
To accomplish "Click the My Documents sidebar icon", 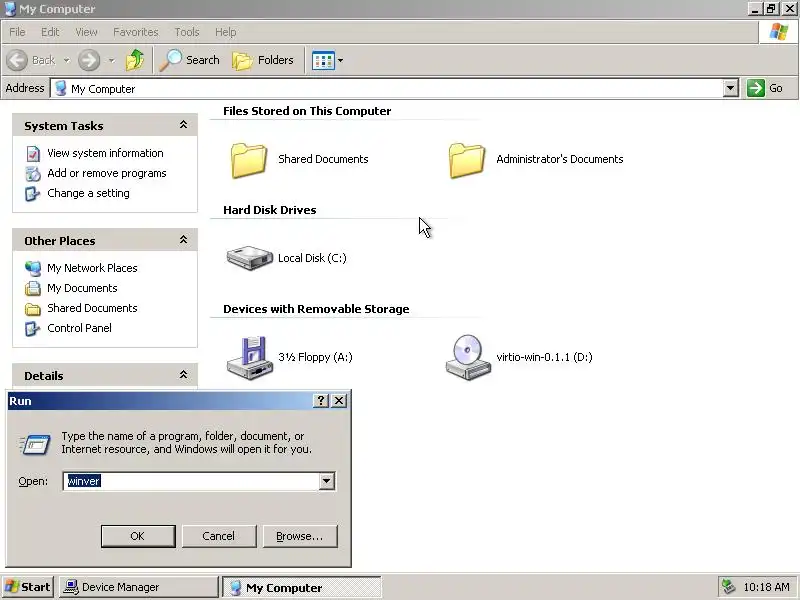I will pyautogui.click(x=33, y=288).
